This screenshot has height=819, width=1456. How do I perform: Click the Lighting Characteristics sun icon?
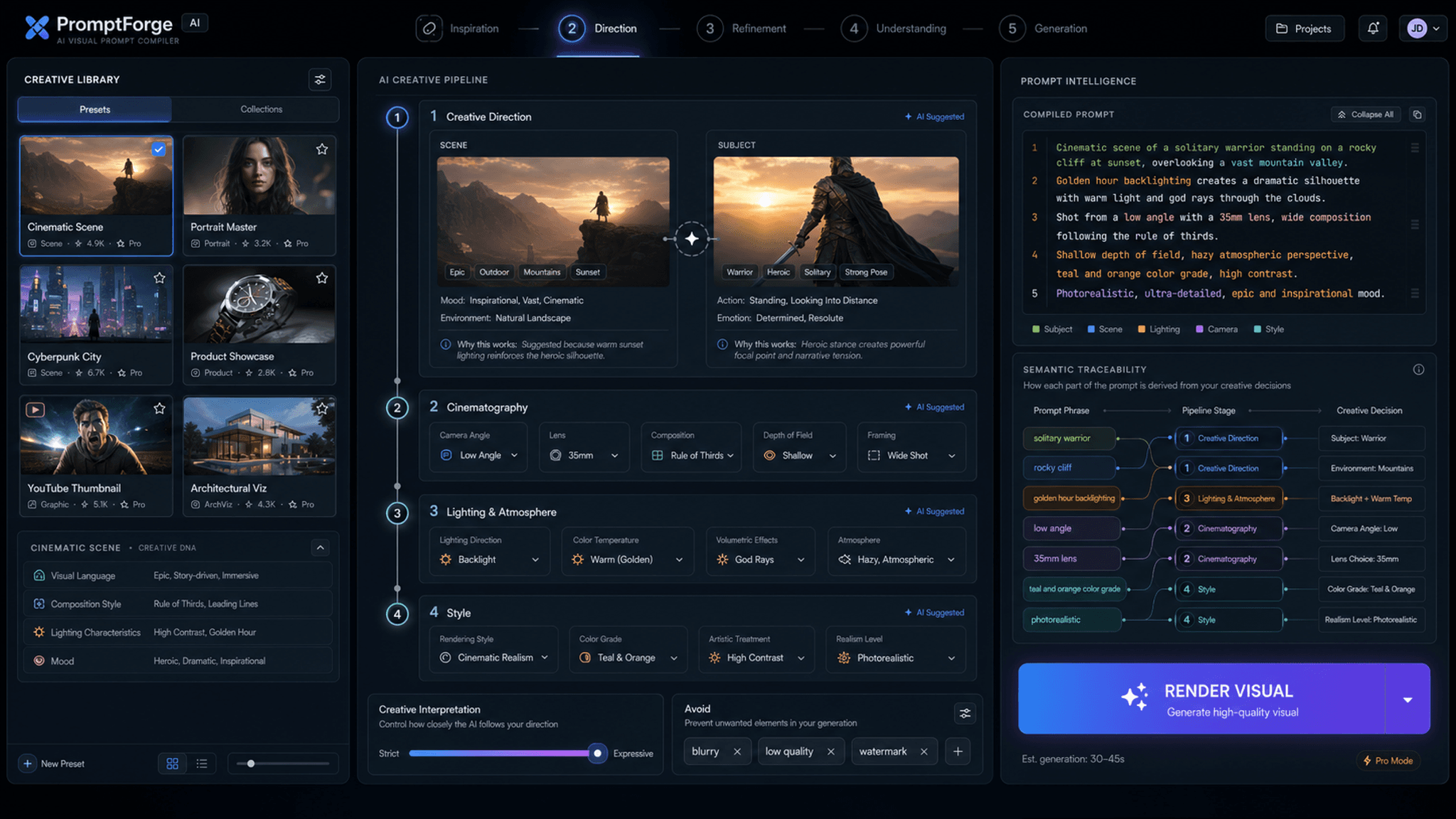(39, 632)
